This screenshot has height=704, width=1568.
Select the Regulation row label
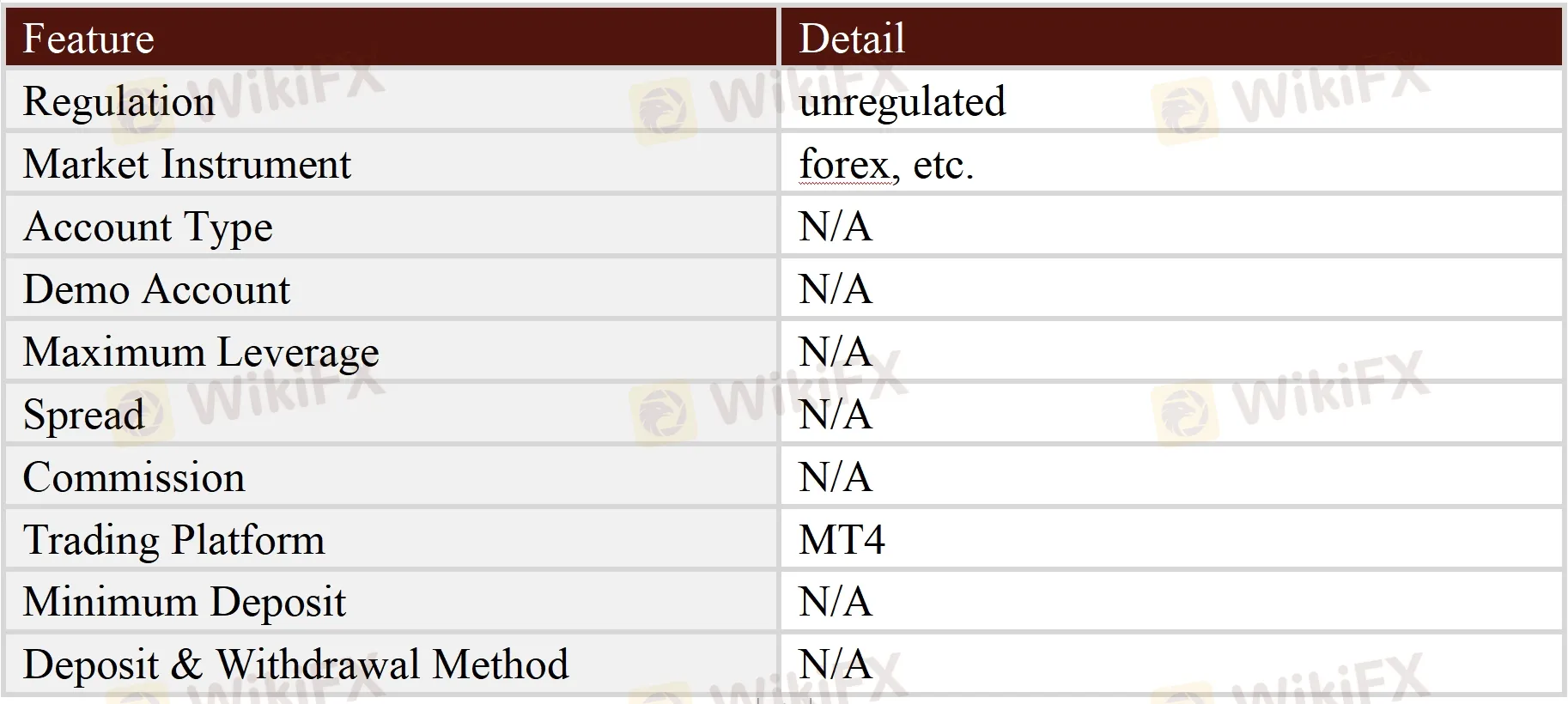(x=119, y=101)
